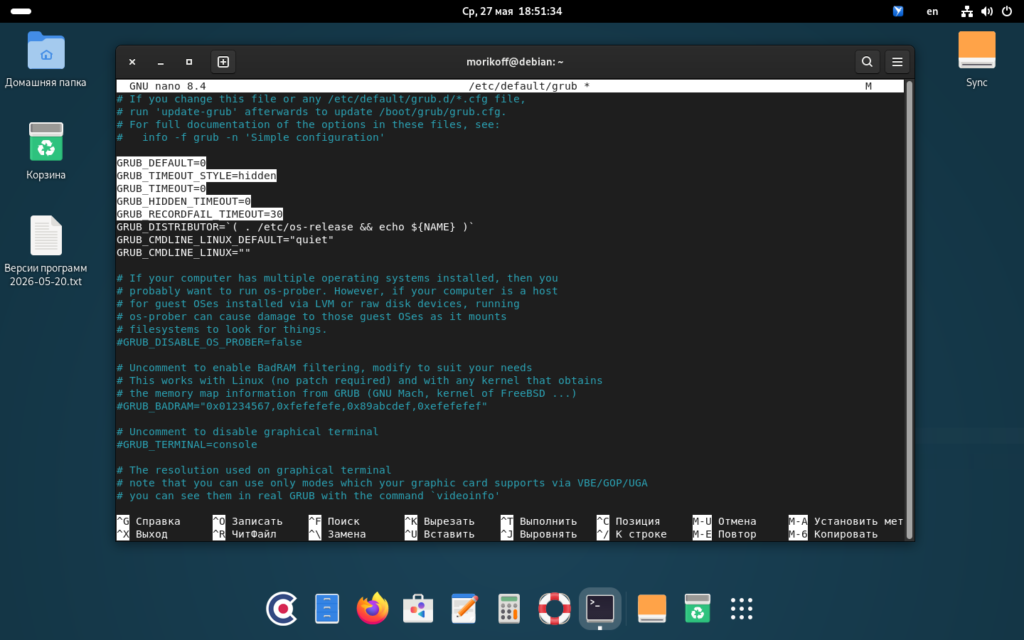Screen dimensions: 1024x640
Task: Open the Корзина trash desktop icon
Action: click(x=46, y=151)
